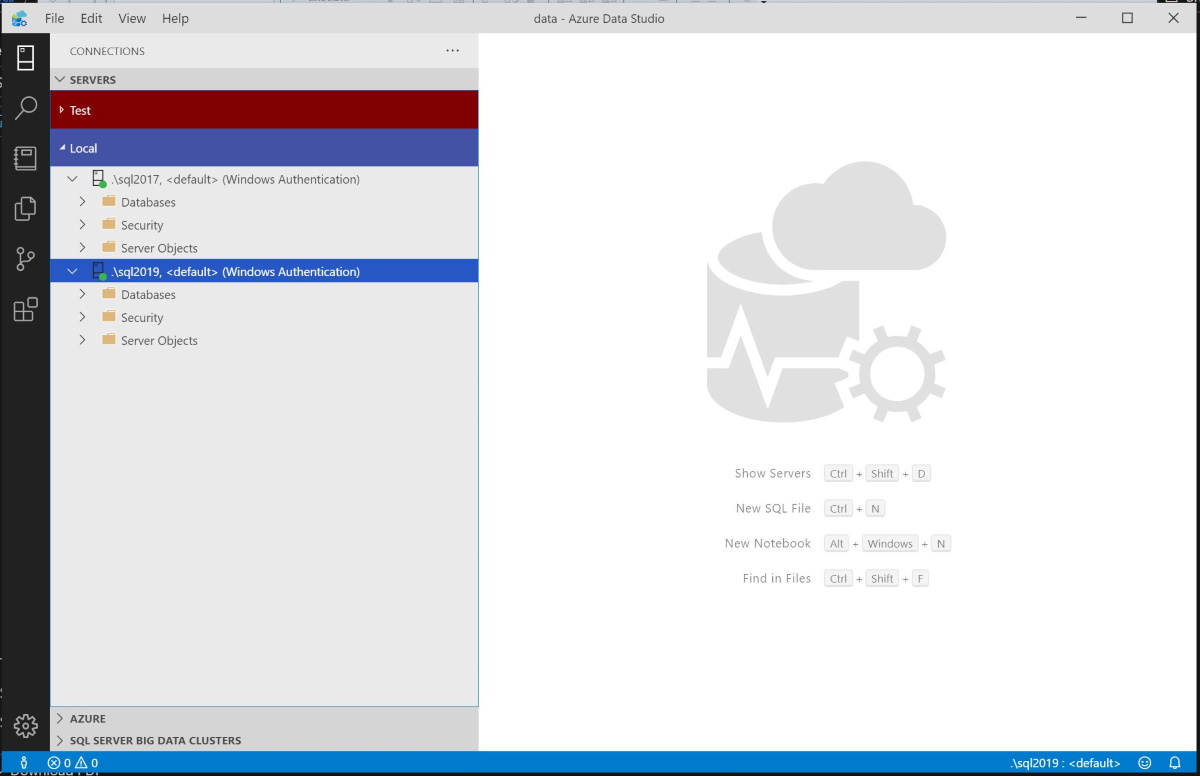The height and width of the screenshot is (776, 1200).
Task: Expand Security under .\sql2017
Action: tap(83, 225)
